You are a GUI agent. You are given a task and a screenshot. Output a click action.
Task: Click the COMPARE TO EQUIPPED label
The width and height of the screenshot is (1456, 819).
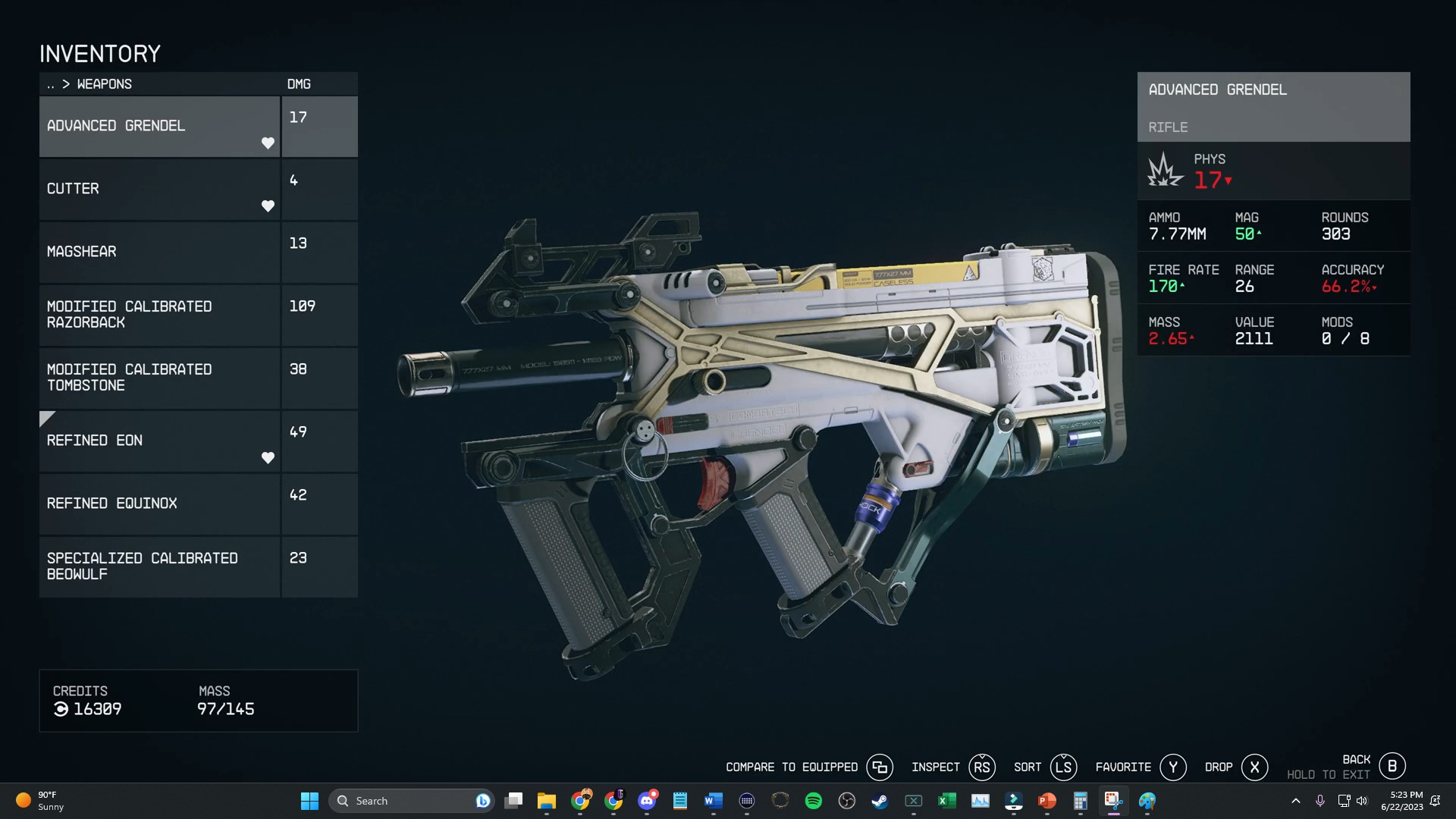[x=792, y=767]
